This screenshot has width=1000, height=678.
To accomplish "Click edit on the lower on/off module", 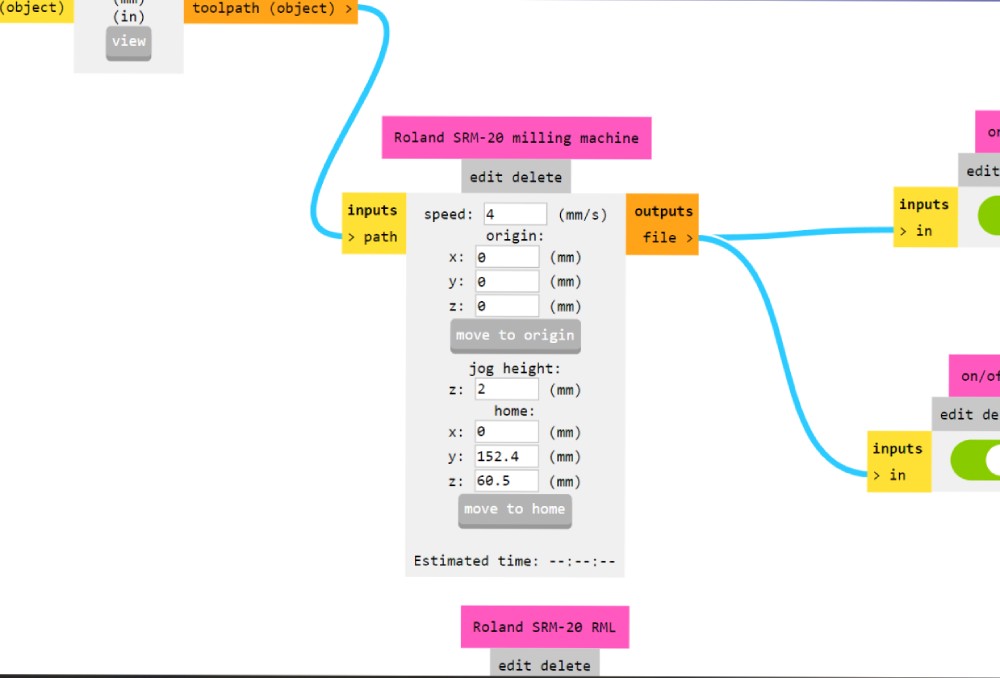I will click(x=956, y=415).
